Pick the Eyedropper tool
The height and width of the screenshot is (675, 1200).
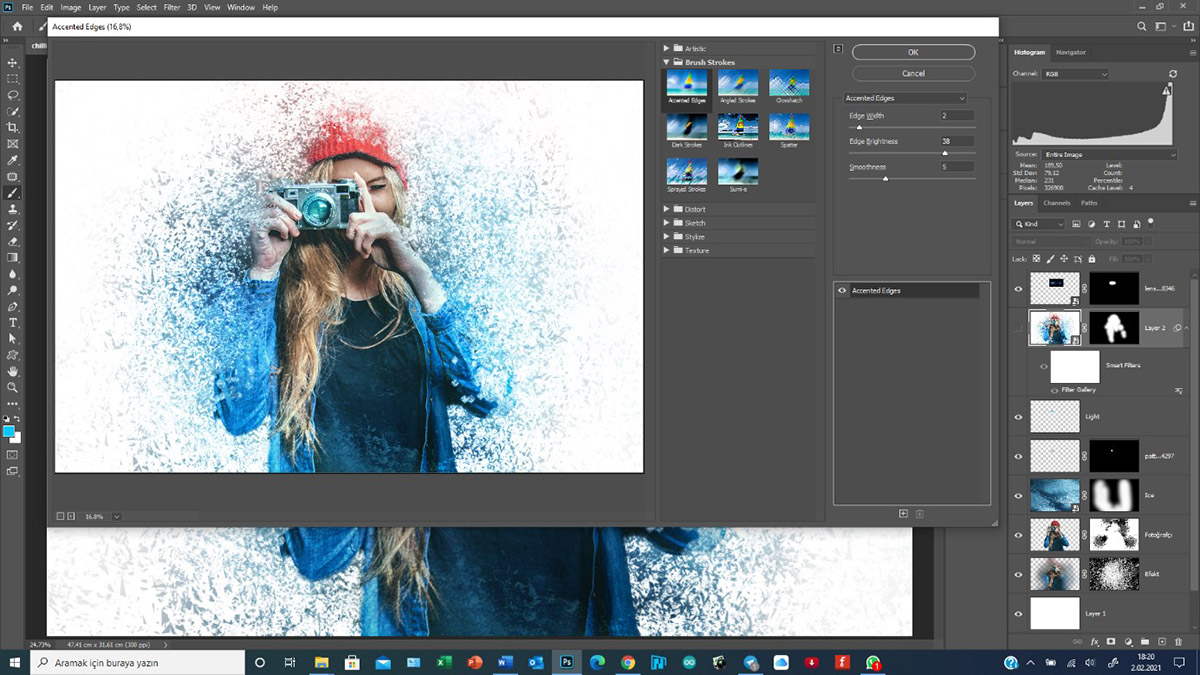[13, 160]
